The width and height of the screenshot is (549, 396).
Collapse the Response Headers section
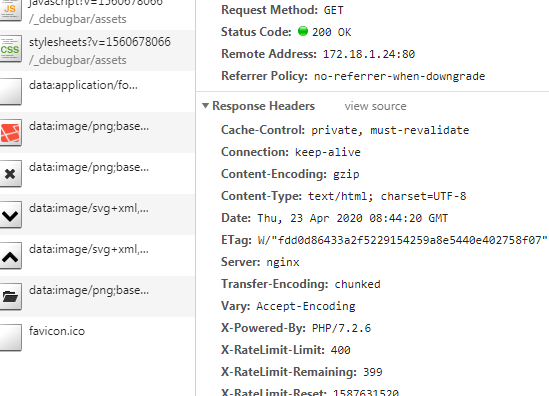coord(206,106)
